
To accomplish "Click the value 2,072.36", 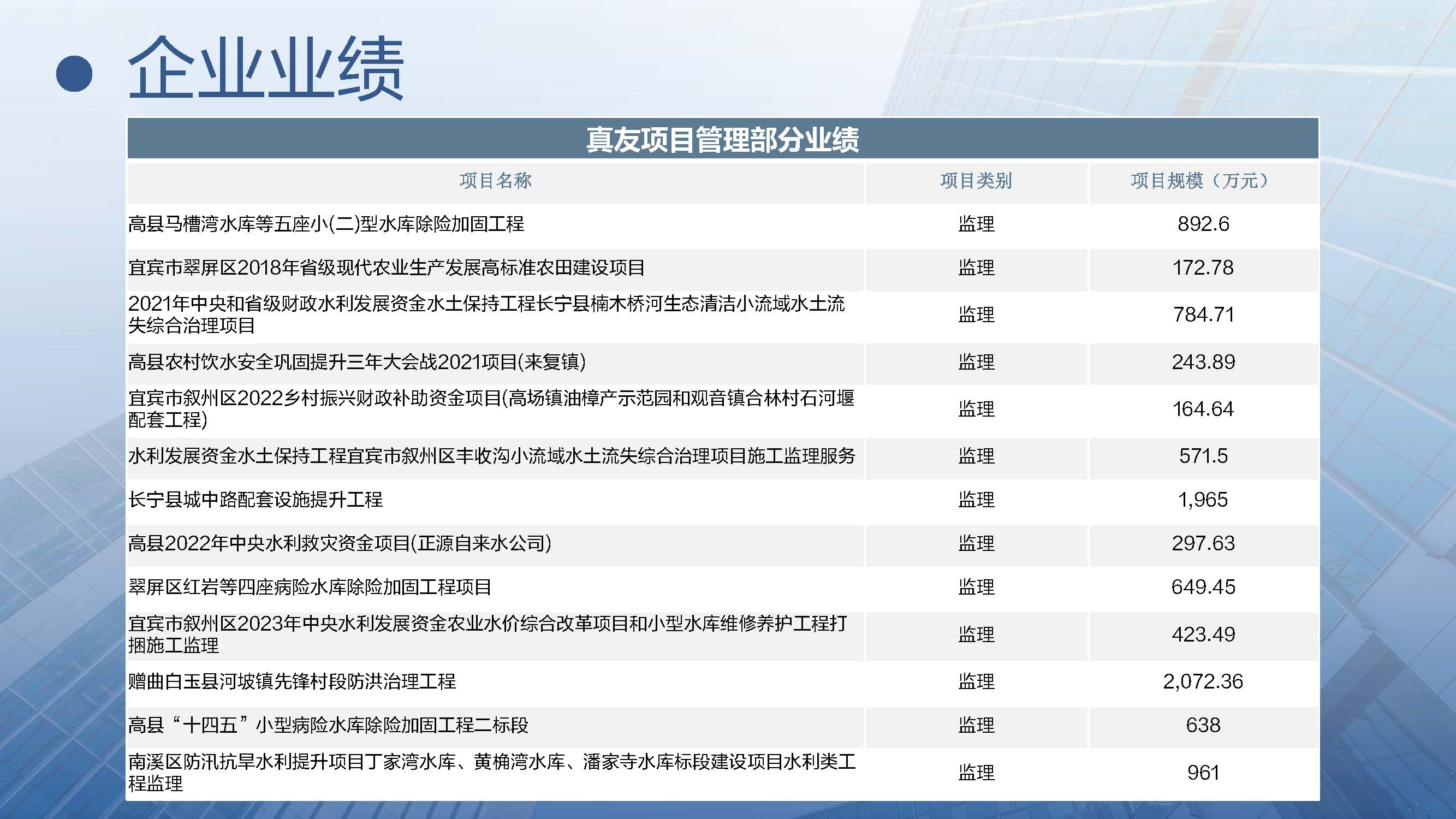I will tap(1203, 681).
